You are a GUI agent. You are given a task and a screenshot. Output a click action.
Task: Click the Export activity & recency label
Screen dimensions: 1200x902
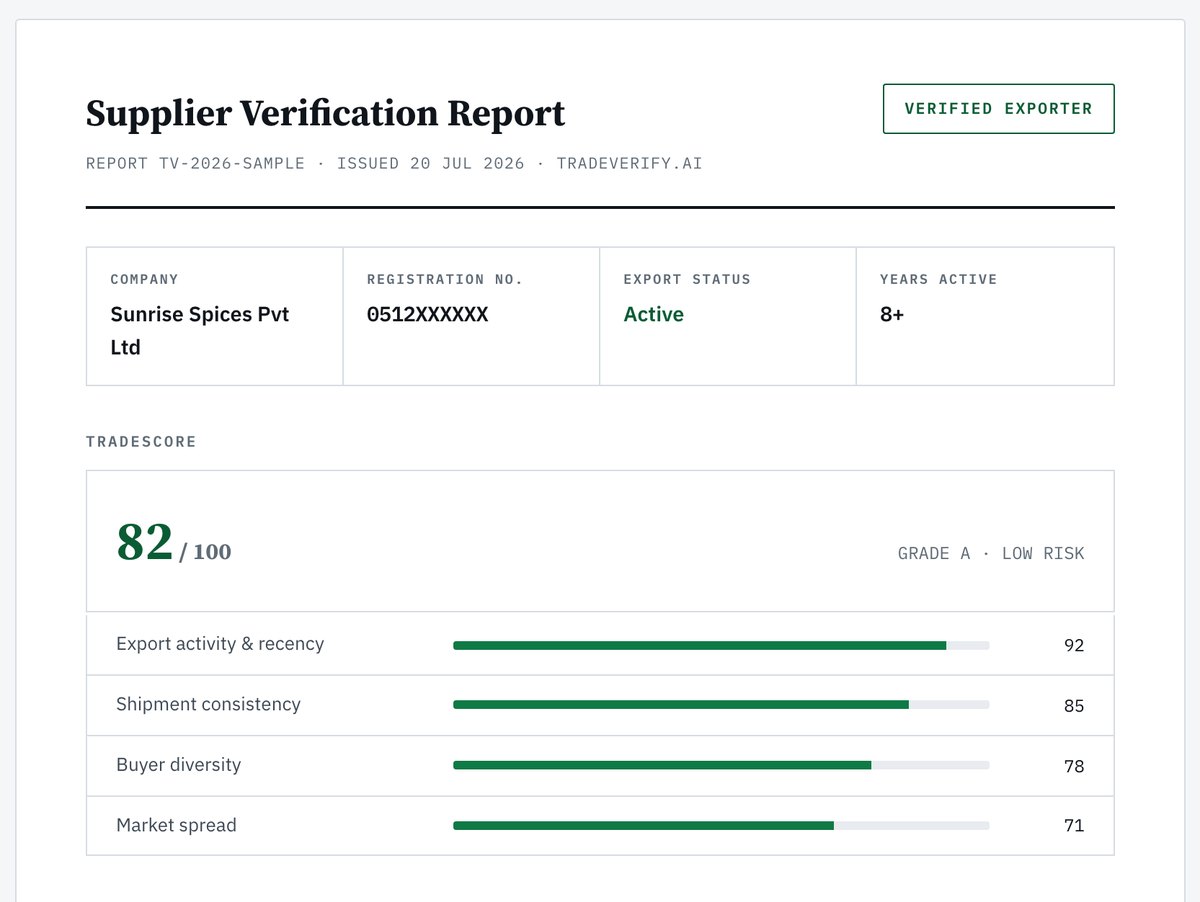[220, 644]
